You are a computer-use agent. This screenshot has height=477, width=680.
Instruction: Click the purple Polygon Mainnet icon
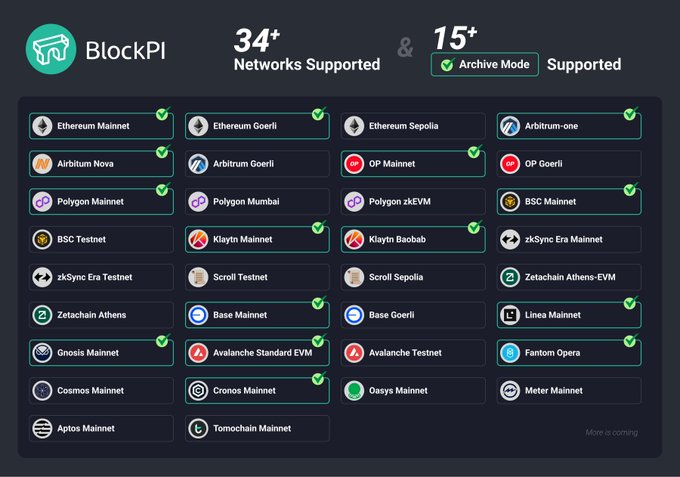42,202
